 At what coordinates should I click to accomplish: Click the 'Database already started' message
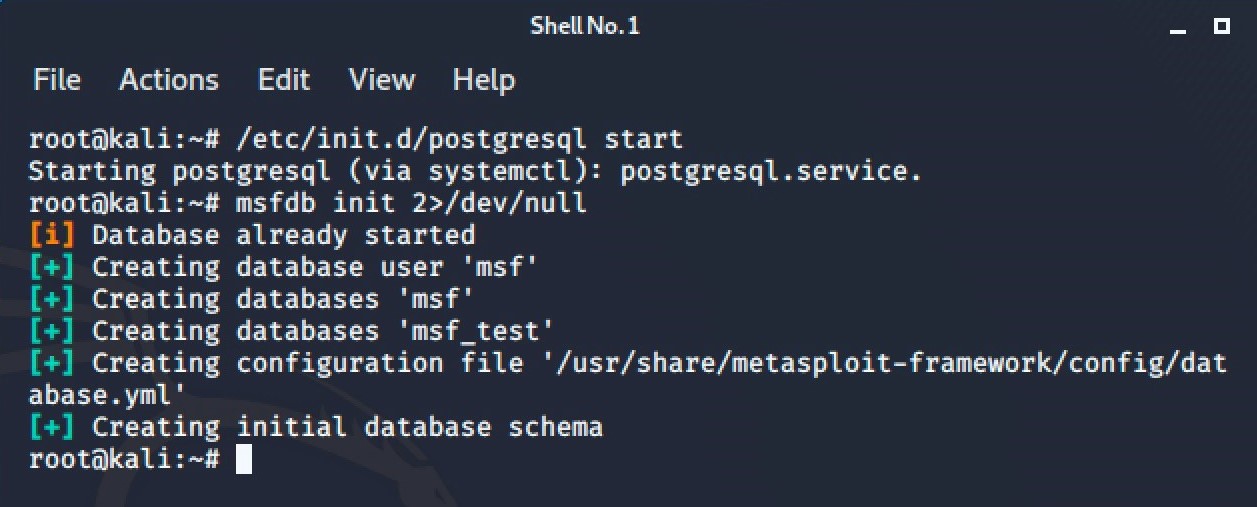(x=284, y=236)
